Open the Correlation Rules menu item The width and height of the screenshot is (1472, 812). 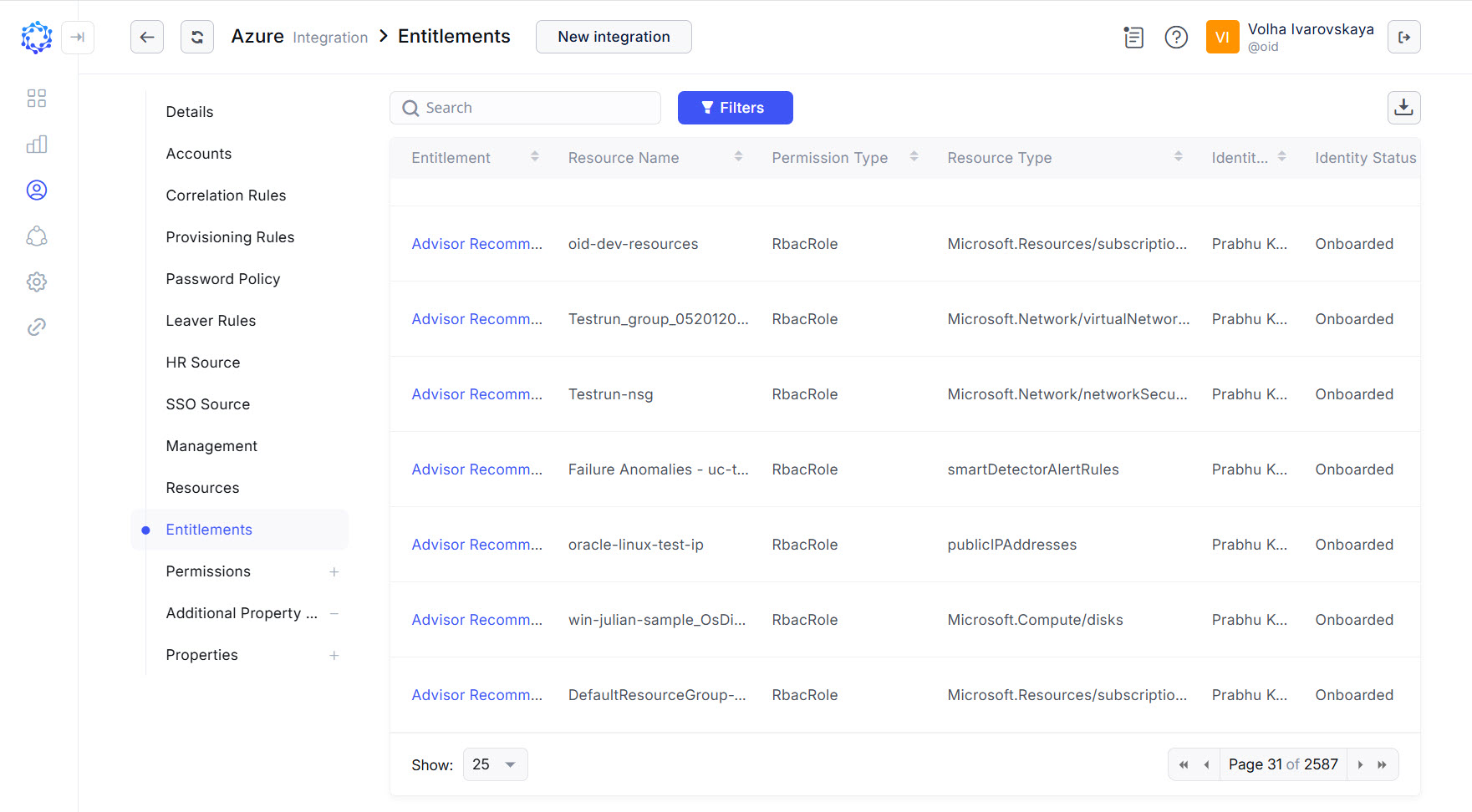226,195
